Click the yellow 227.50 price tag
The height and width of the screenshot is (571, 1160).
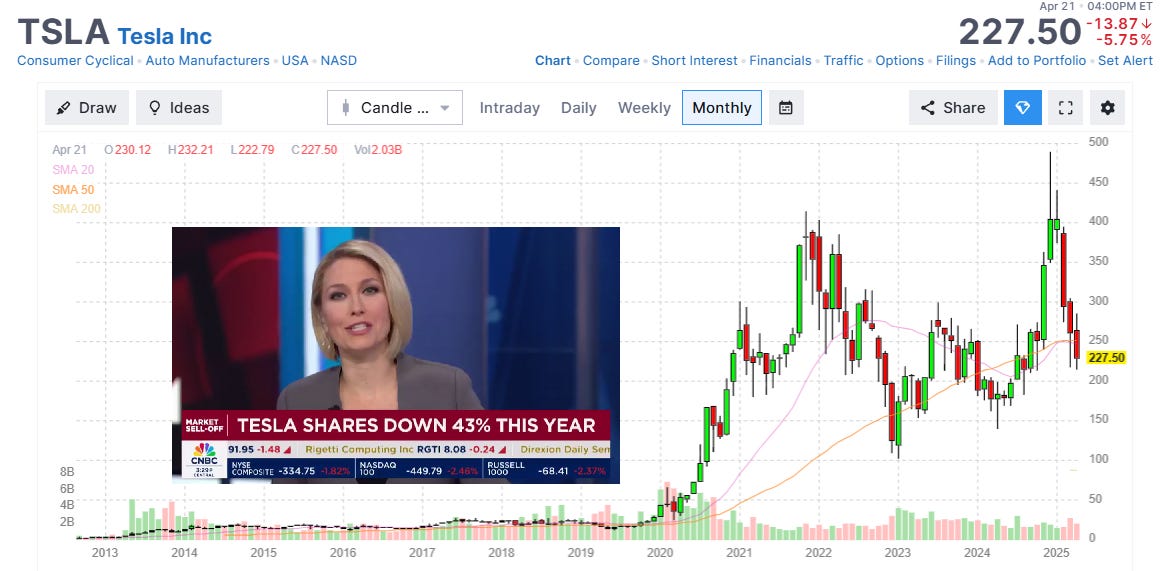(x=1107, y=358)
